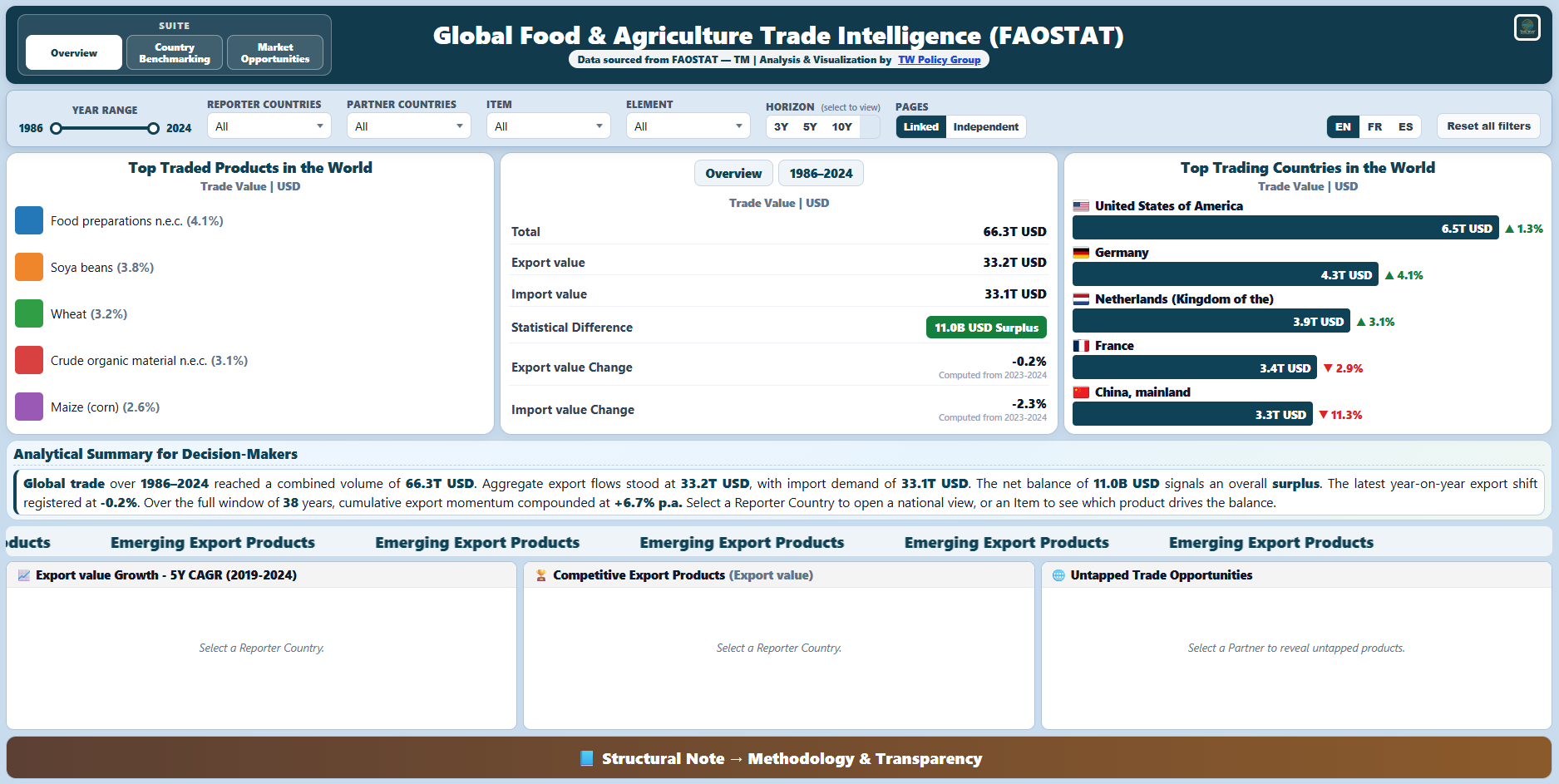
Task: Click the France flag icon
Action: pyautogui.click(x=1081, y=346)
